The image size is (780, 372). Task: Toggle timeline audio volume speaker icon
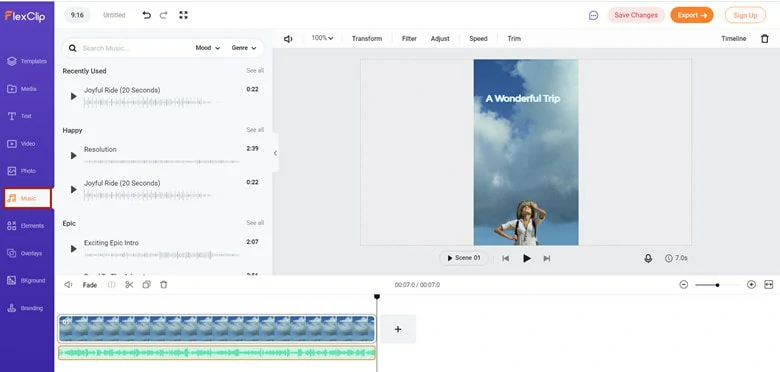coord(69,284)
